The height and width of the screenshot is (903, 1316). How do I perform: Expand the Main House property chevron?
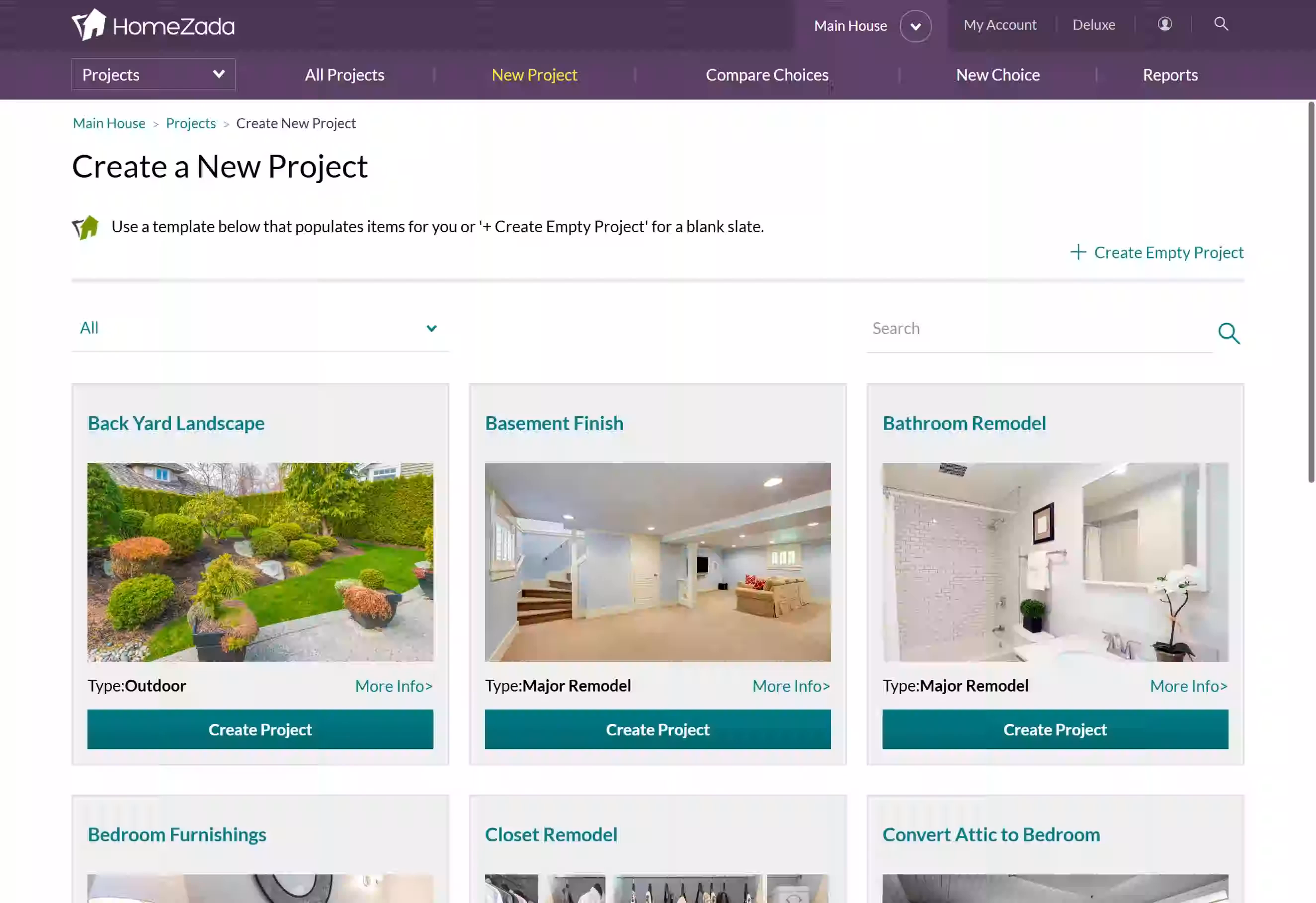pos(915,26)
